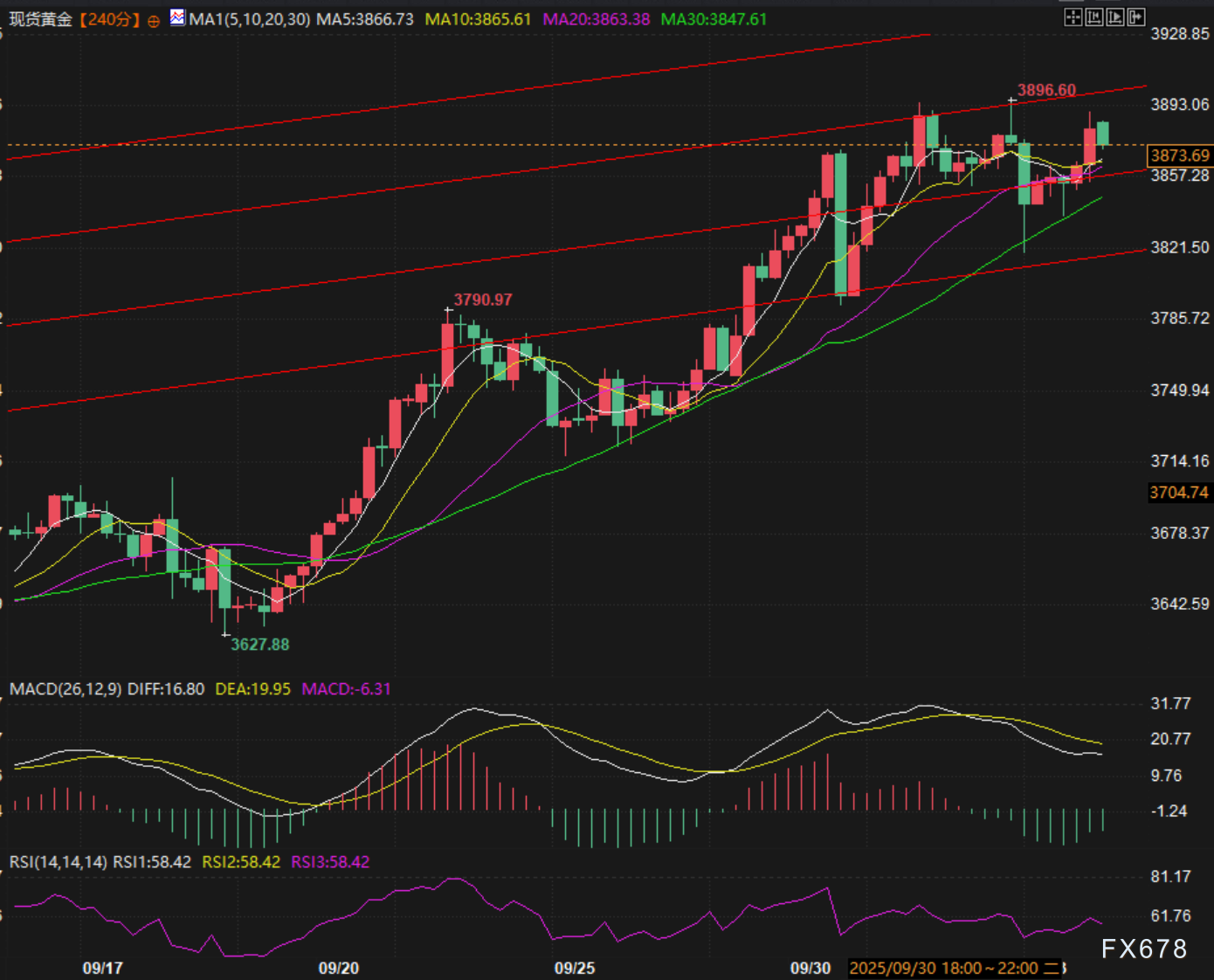
Task: Click the 3857.28 price axis value
Action: coord(1180,176)
